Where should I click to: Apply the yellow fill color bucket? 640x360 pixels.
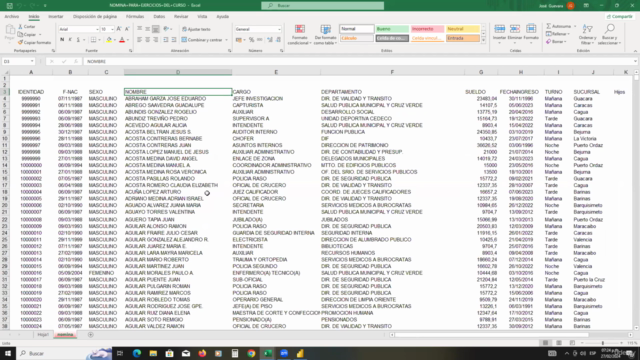109,40
